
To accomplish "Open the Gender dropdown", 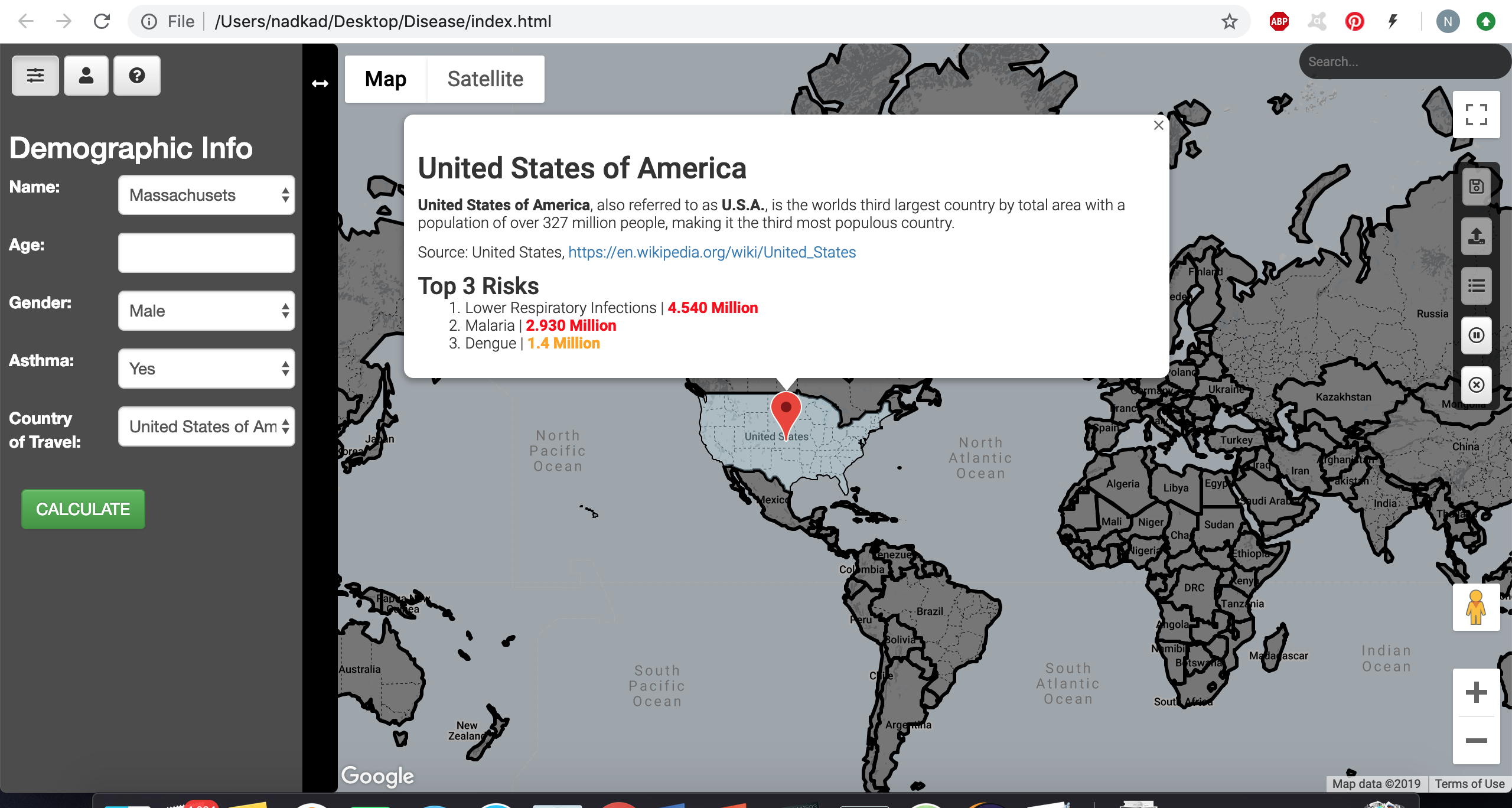I will pyautogui.click(x=206, y=311).
